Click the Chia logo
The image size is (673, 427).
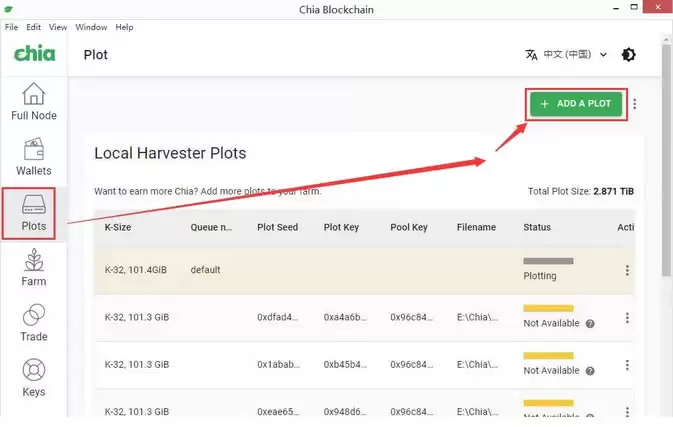pos(35,53)
